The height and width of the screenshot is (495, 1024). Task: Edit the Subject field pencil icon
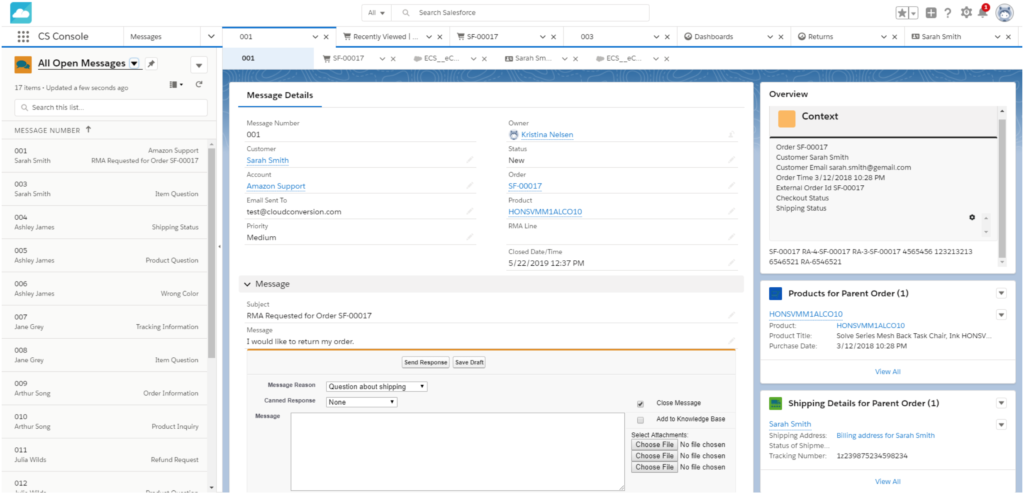pos(731,315)
